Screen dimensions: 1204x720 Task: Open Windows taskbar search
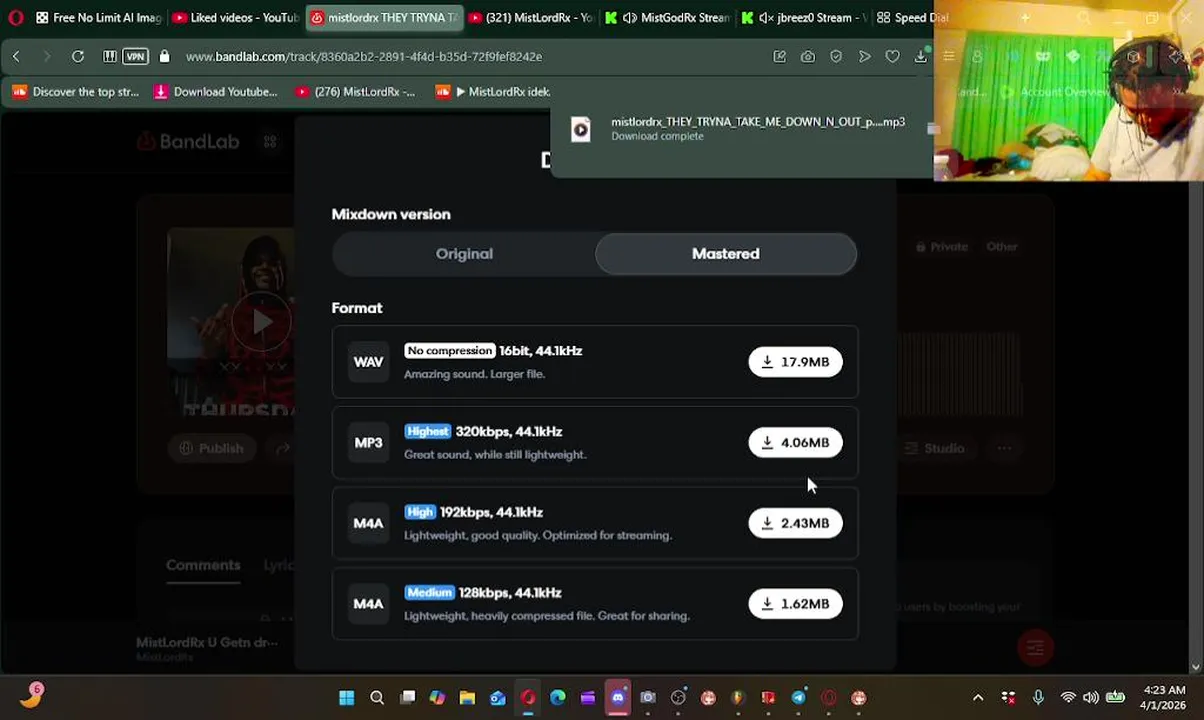tap(377, 698)
